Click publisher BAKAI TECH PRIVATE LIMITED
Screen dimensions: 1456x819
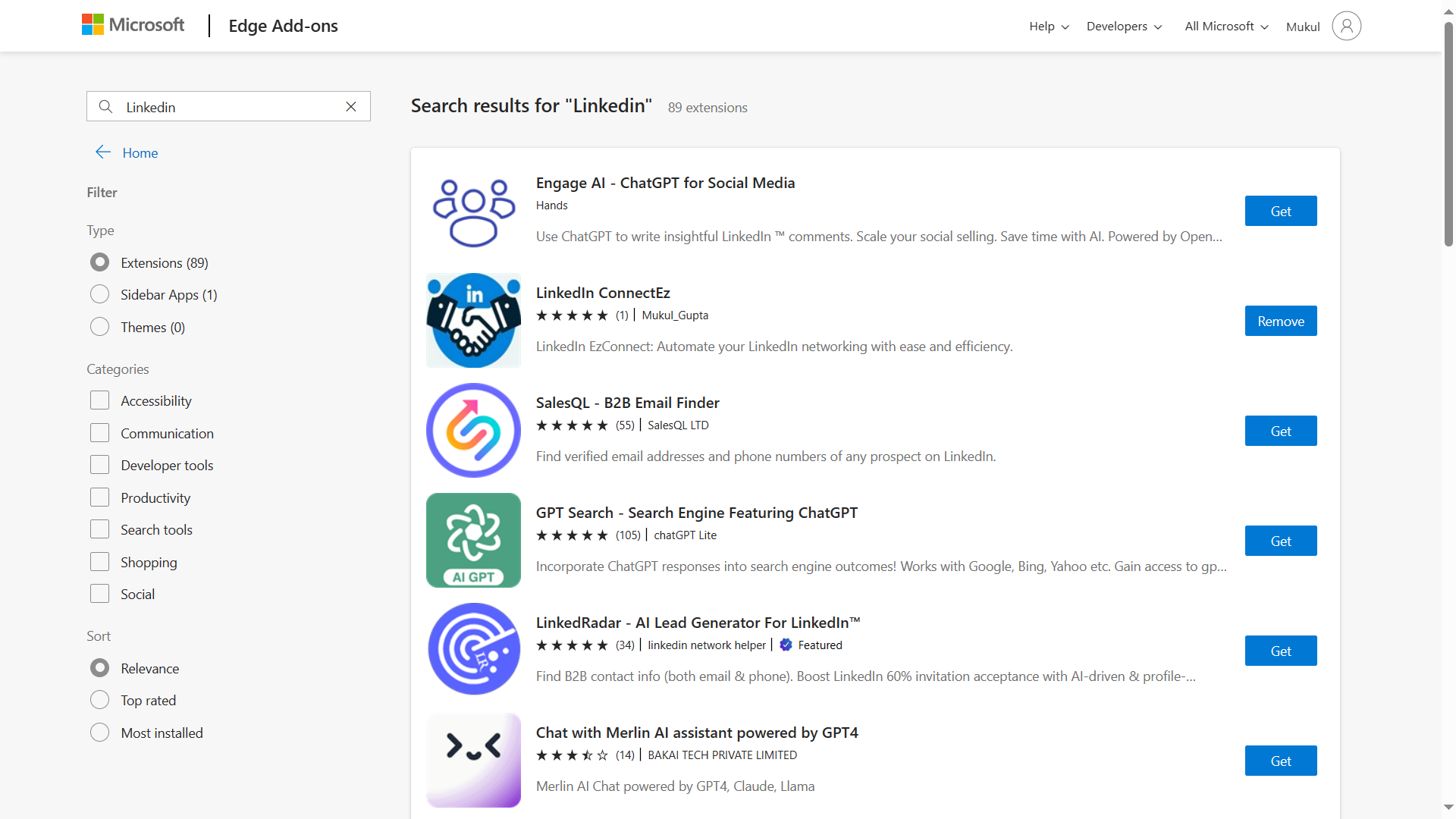pyautogui.click(x=722, y=755)
